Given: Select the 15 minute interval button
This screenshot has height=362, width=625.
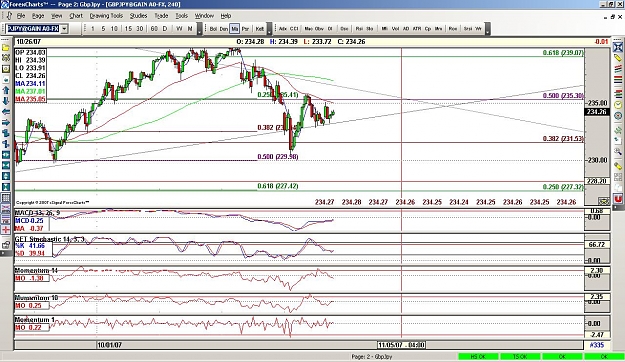Looking at the screenshot, I should [128, 29].
